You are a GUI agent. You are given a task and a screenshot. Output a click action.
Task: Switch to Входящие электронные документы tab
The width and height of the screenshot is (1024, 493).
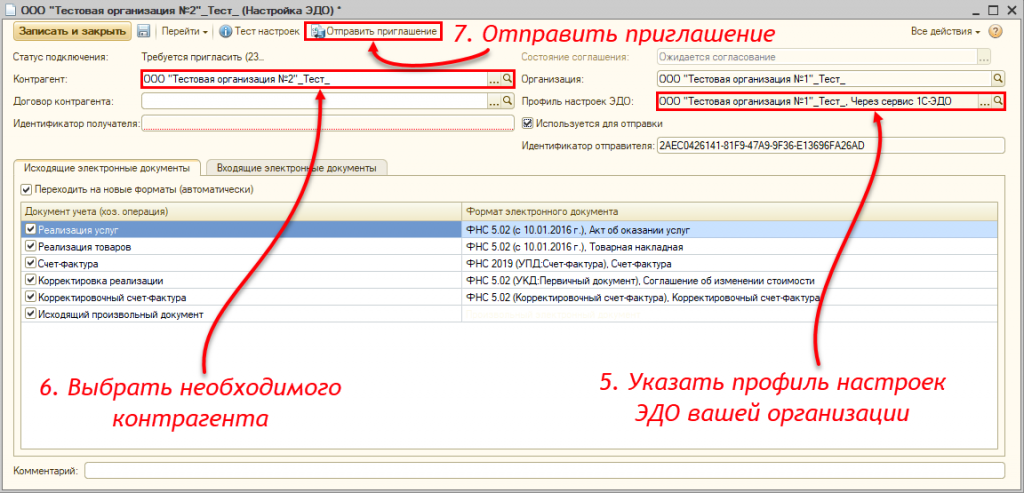[x=296, y=168]
